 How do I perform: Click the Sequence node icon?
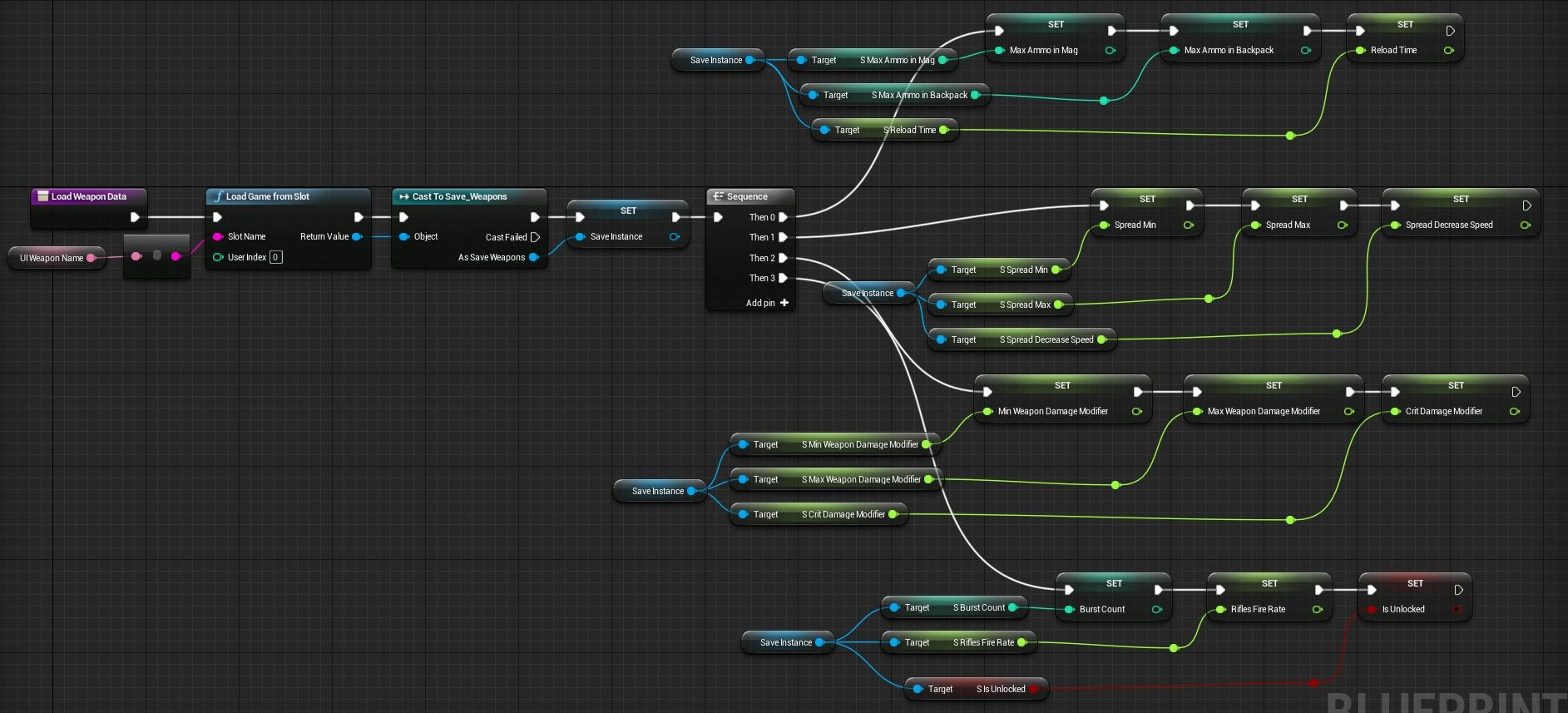pyautogui.click(x=718, y=196)
